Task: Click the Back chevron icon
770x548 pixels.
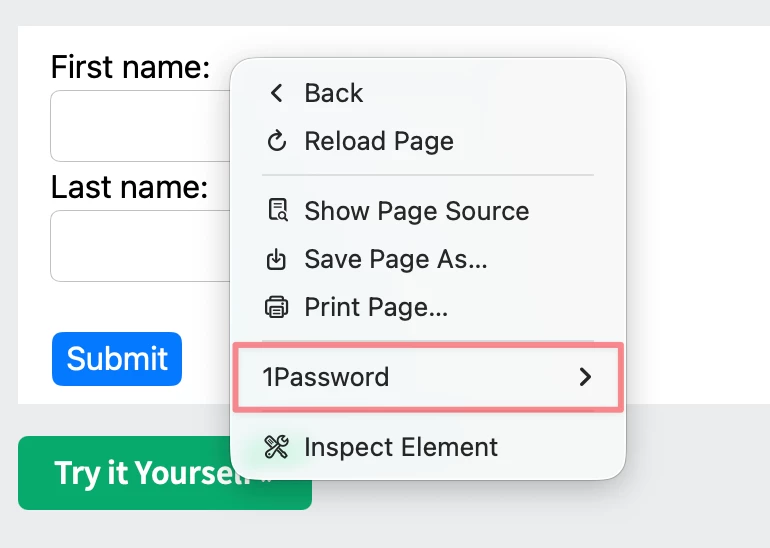Action: pyautogui.click(x=276, y=93)
